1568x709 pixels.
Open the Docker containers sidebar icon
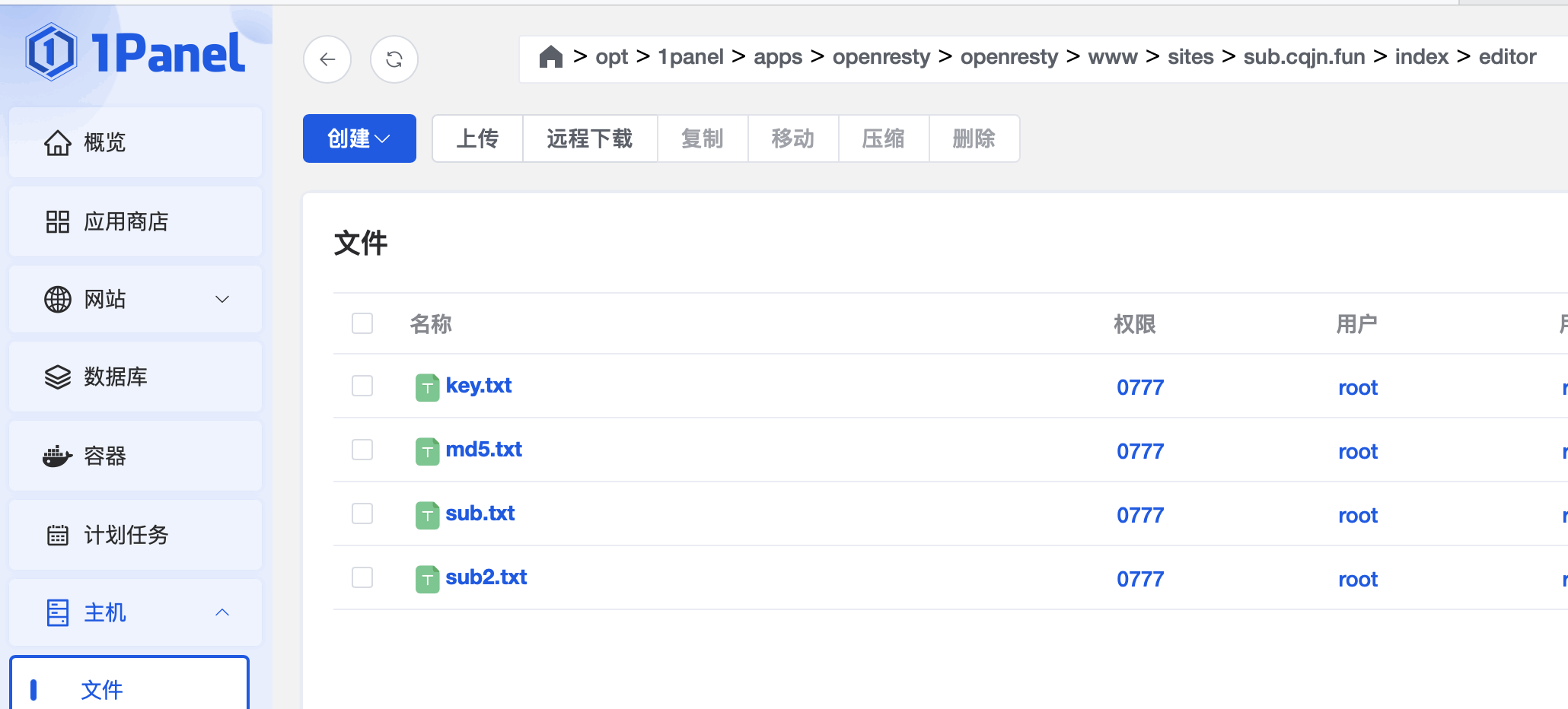(57, 456)
